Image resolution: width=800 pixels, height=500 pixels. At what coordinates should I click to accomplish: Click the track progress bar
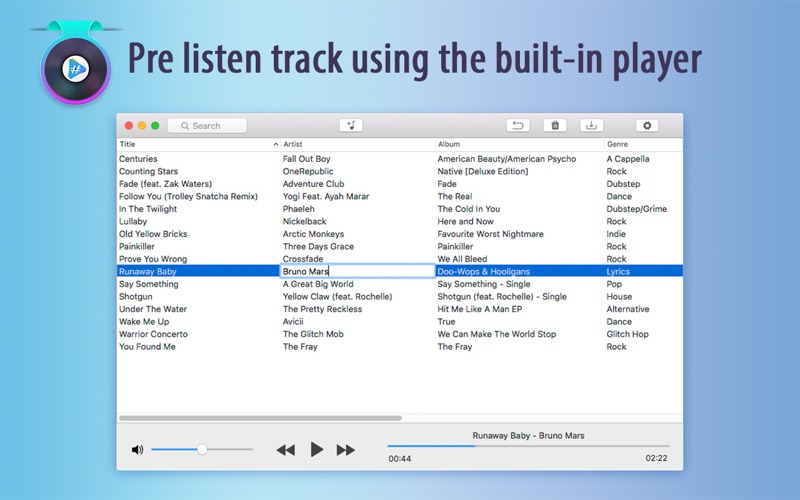[x=528, y=446]
